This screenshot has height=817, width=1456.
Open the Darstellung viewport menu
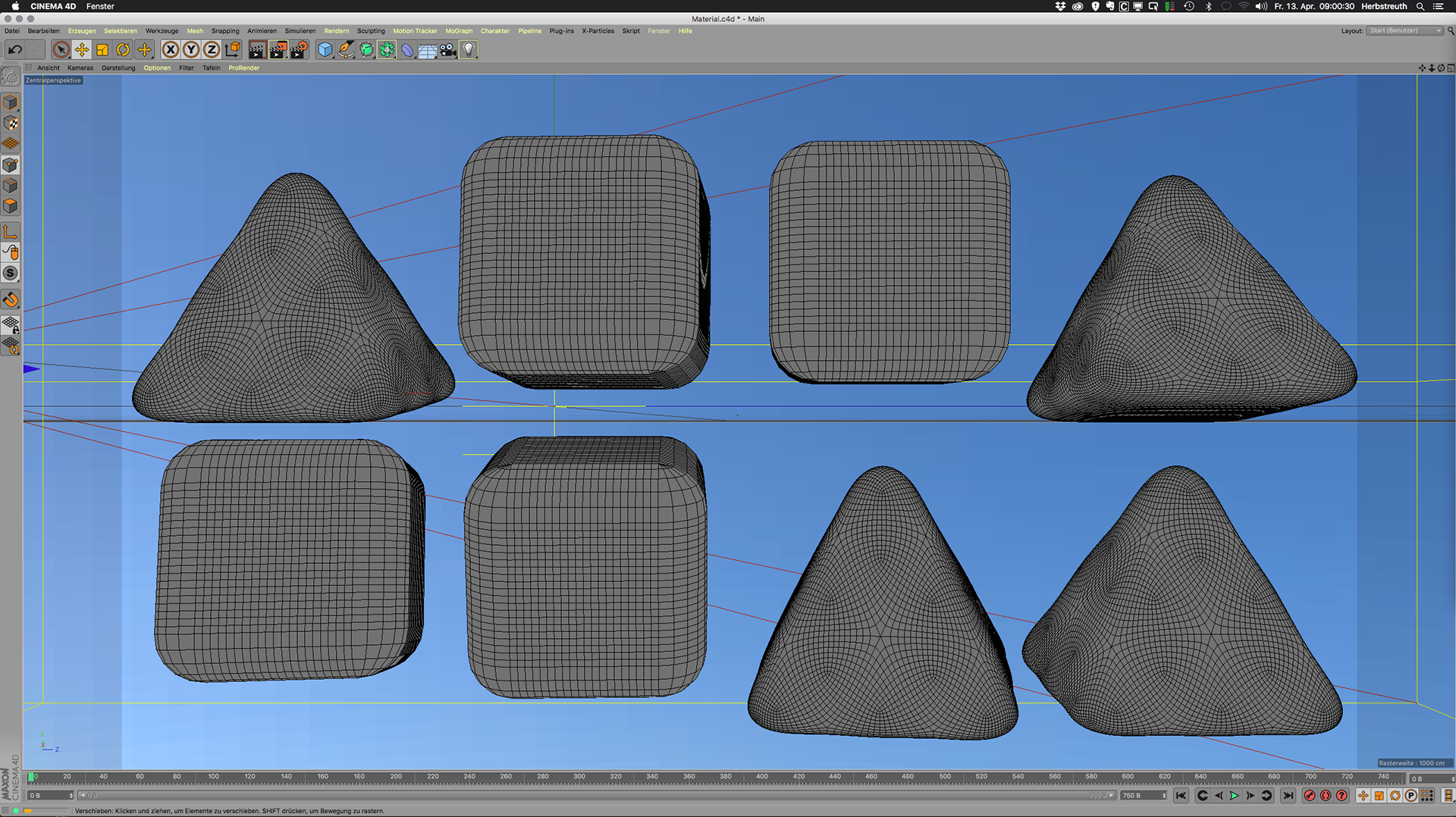coord(118,68)
